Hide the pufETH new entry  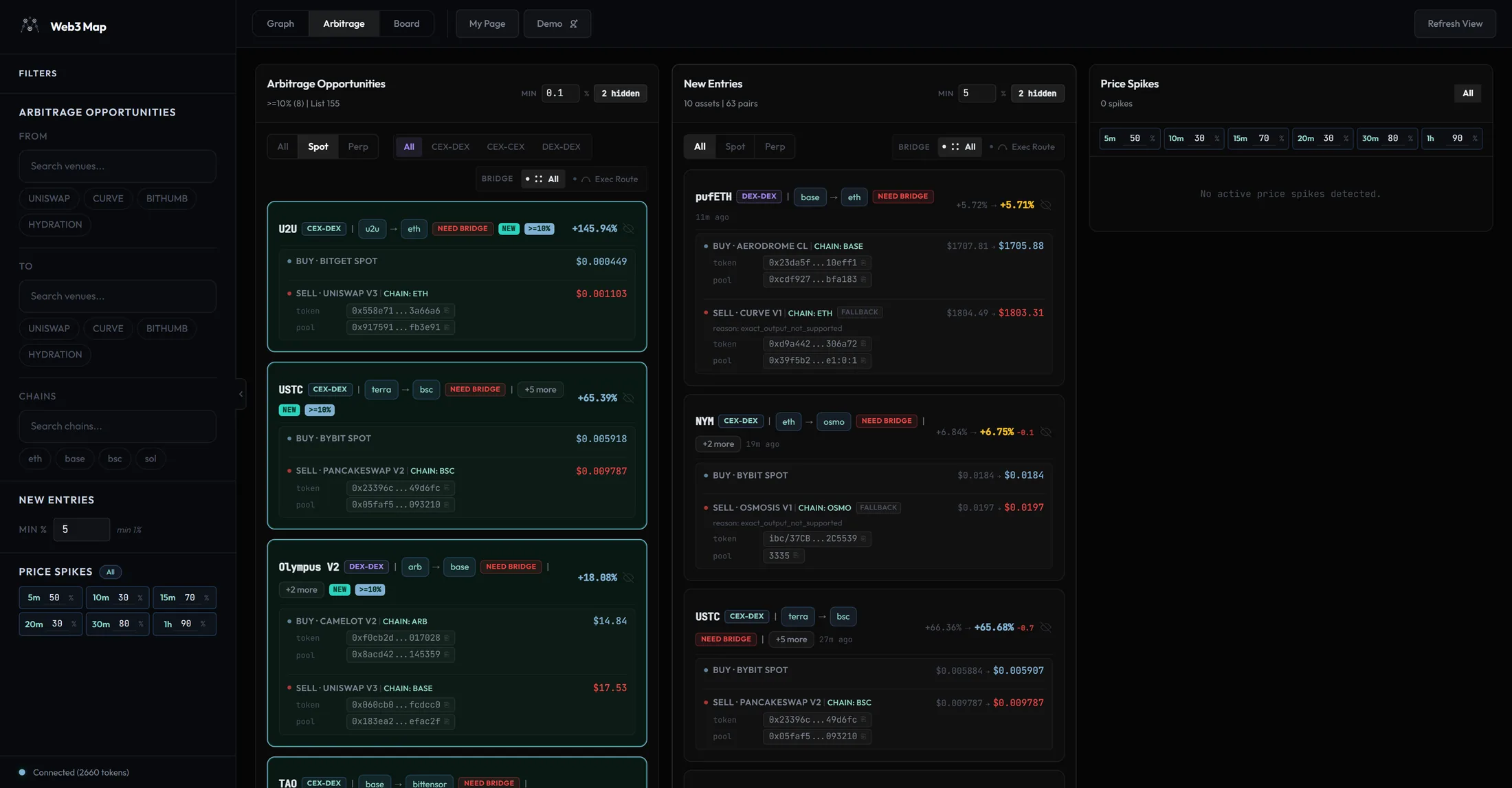tap(1046, 205)
